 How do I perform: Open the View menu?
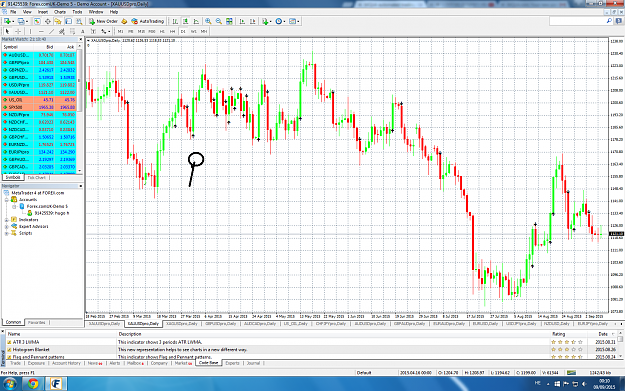(x=27, y=12)
